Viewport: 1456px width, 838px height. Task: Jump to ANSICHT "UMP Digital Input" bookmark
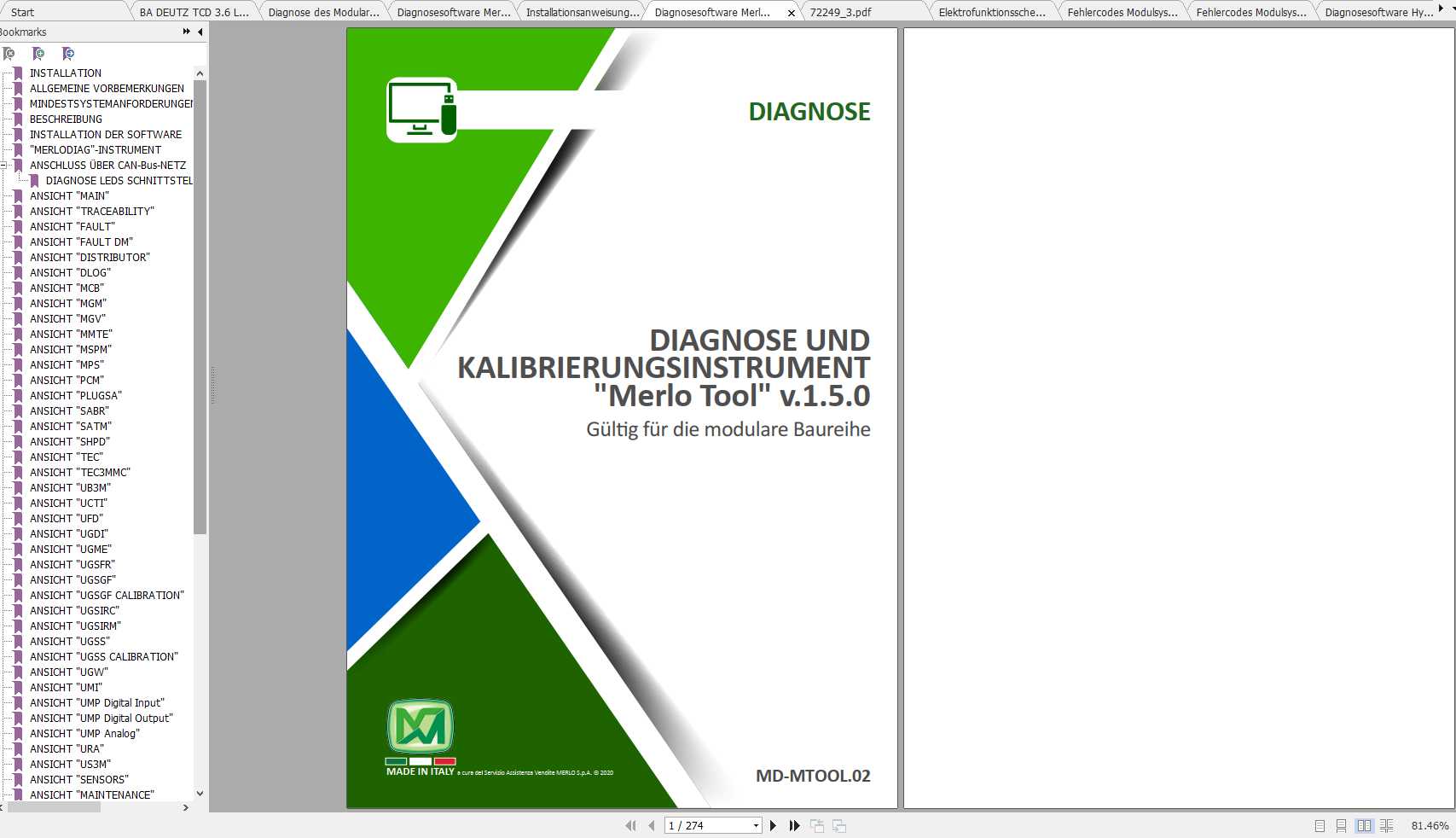(x=97, y=702)
